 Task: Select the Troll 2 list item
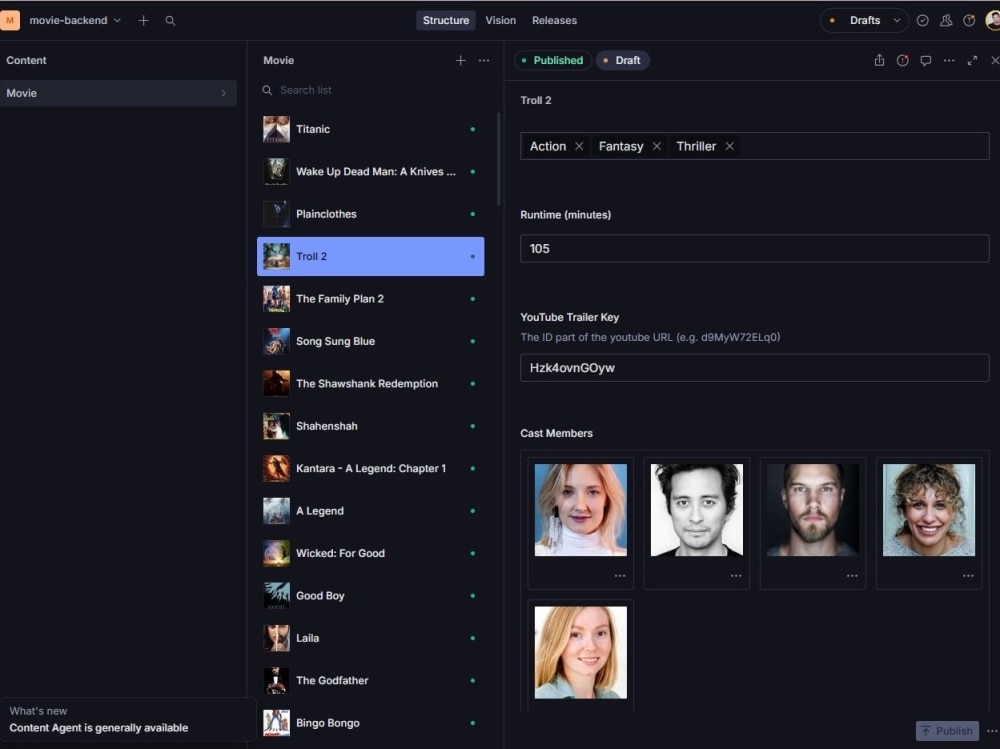pos(371,256)
